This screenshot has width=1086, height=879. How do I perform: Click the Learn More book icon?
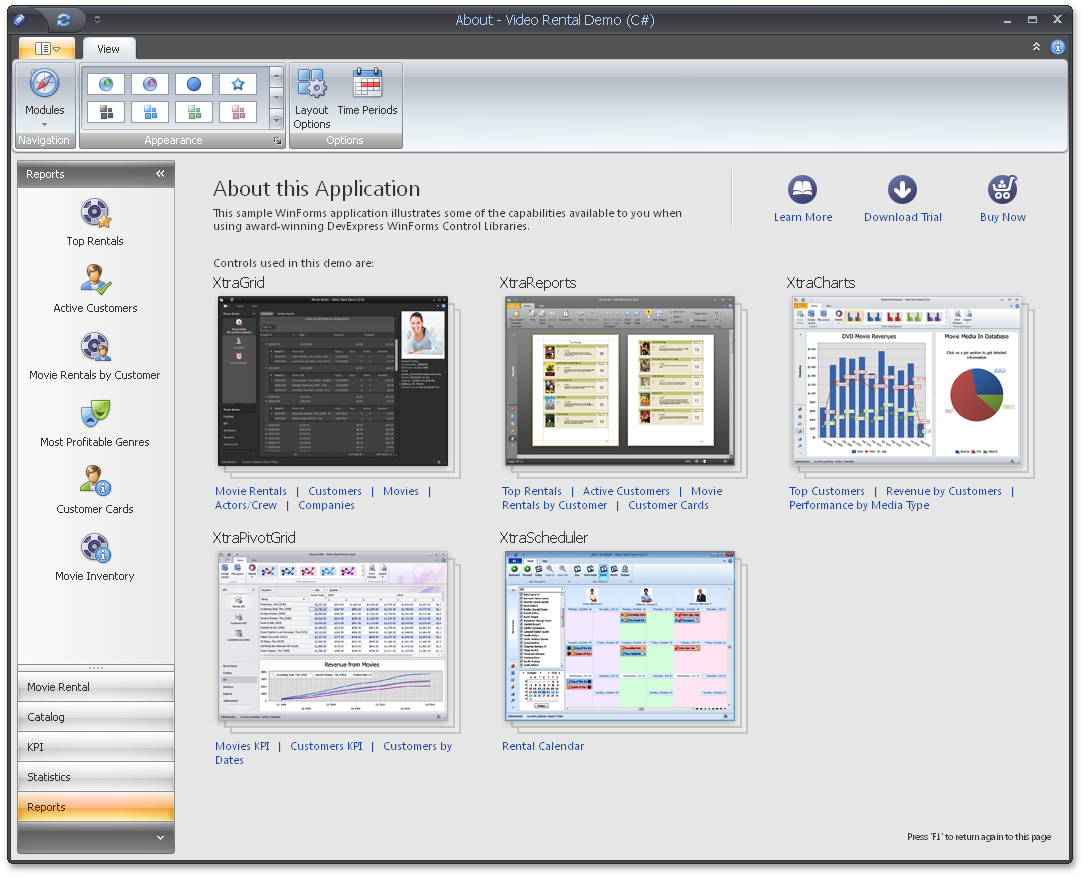pyautogui.click(x=803, y=189)
